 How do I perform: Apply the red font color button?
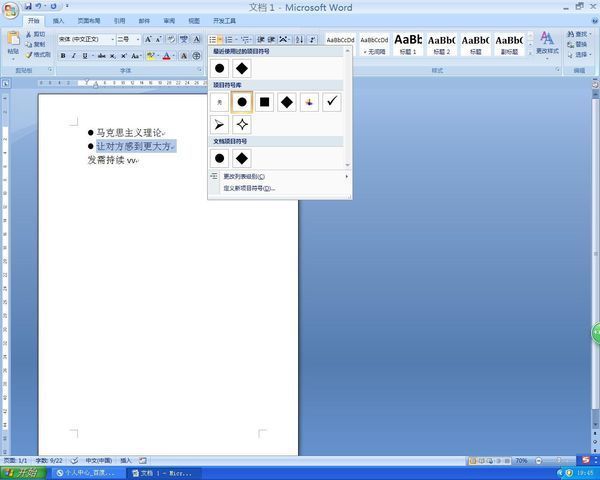[166, 56]
